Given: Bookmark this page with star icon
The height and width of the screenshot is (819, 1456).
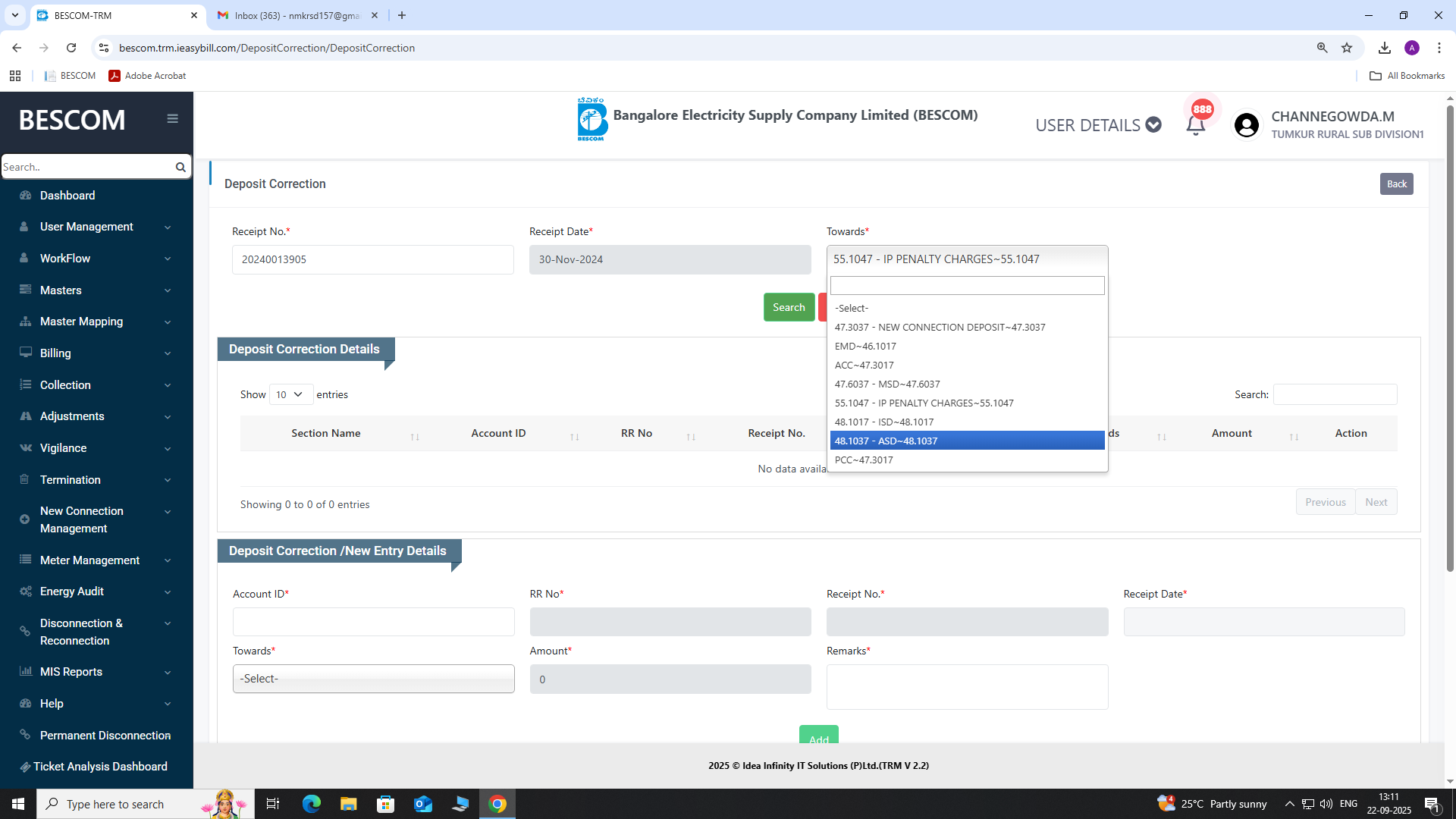Looking at the screenshot, I should tap(1347, 48).
